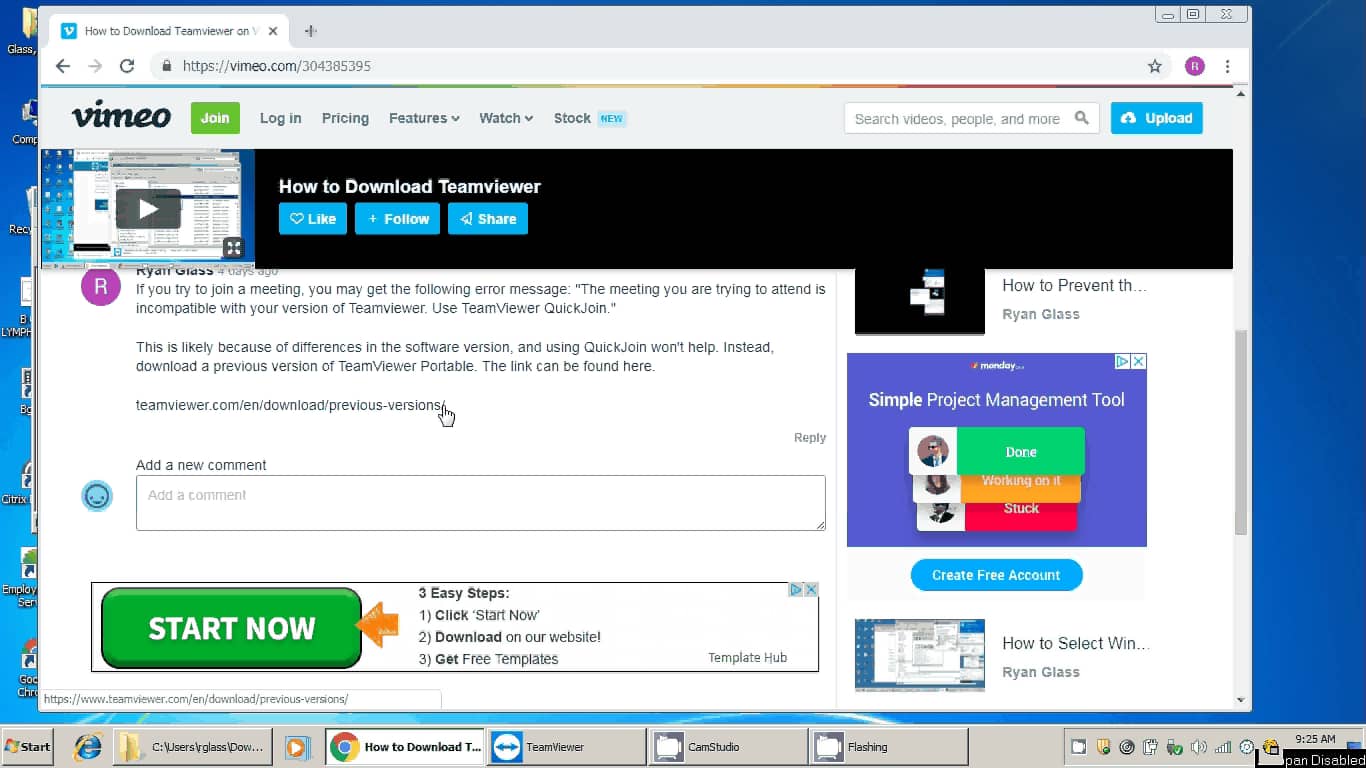Switch to the CamStudio taskbar window
This screenshot has width=1366, height=768.
point(728,747)
